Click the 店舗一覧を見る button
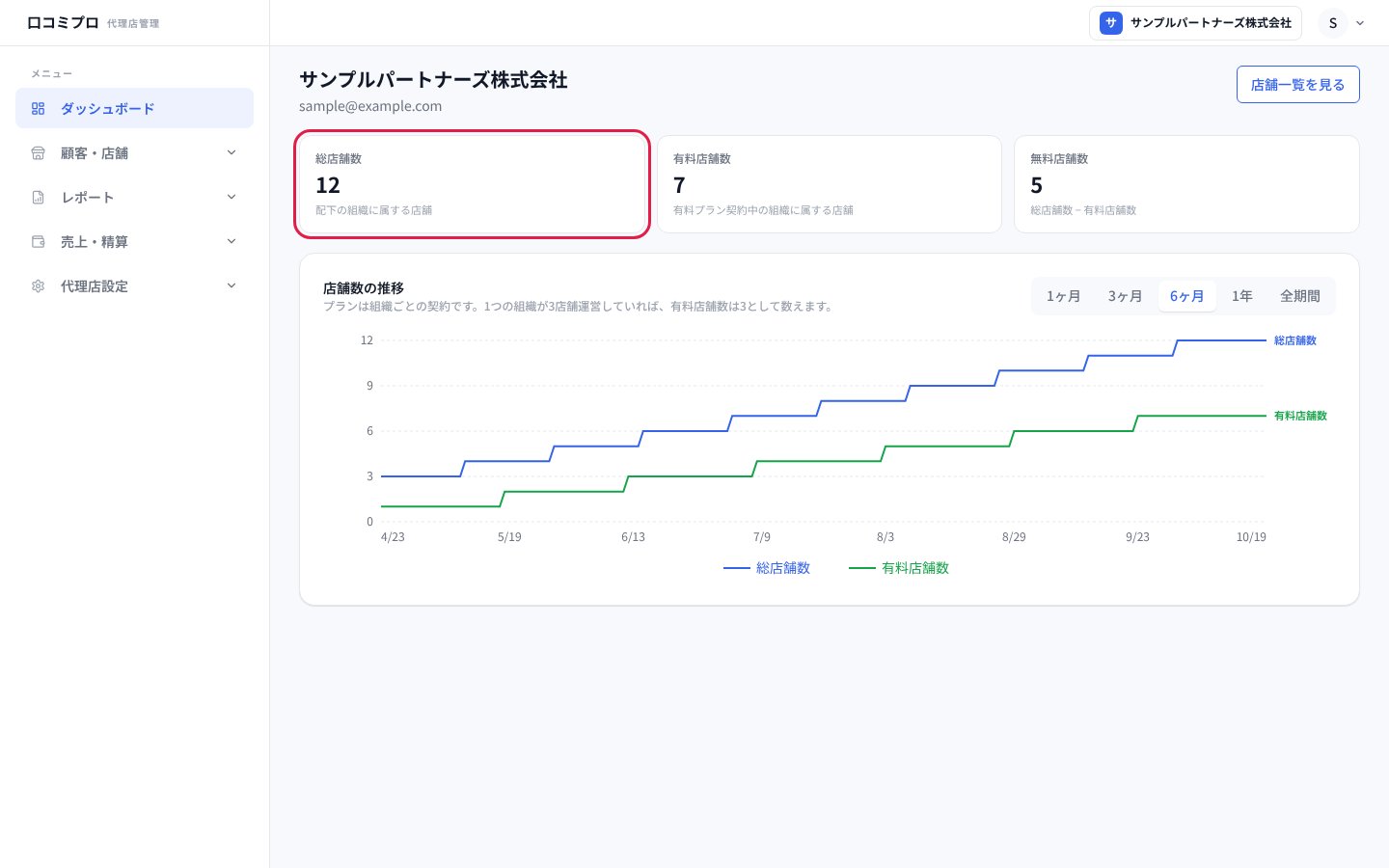The image size is (1389, 868). pos(1297,84)
